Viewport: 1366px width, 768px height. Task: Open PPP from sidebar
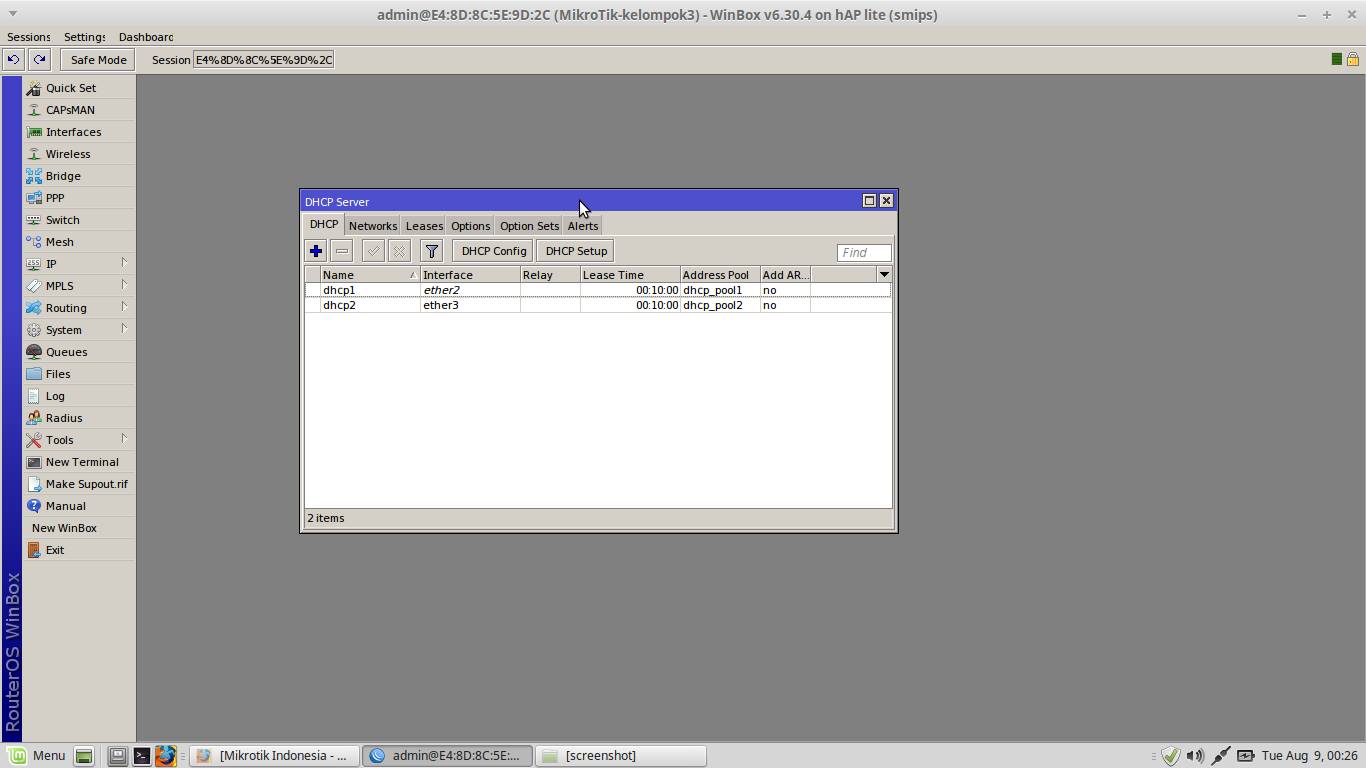[x=79, y=198]
